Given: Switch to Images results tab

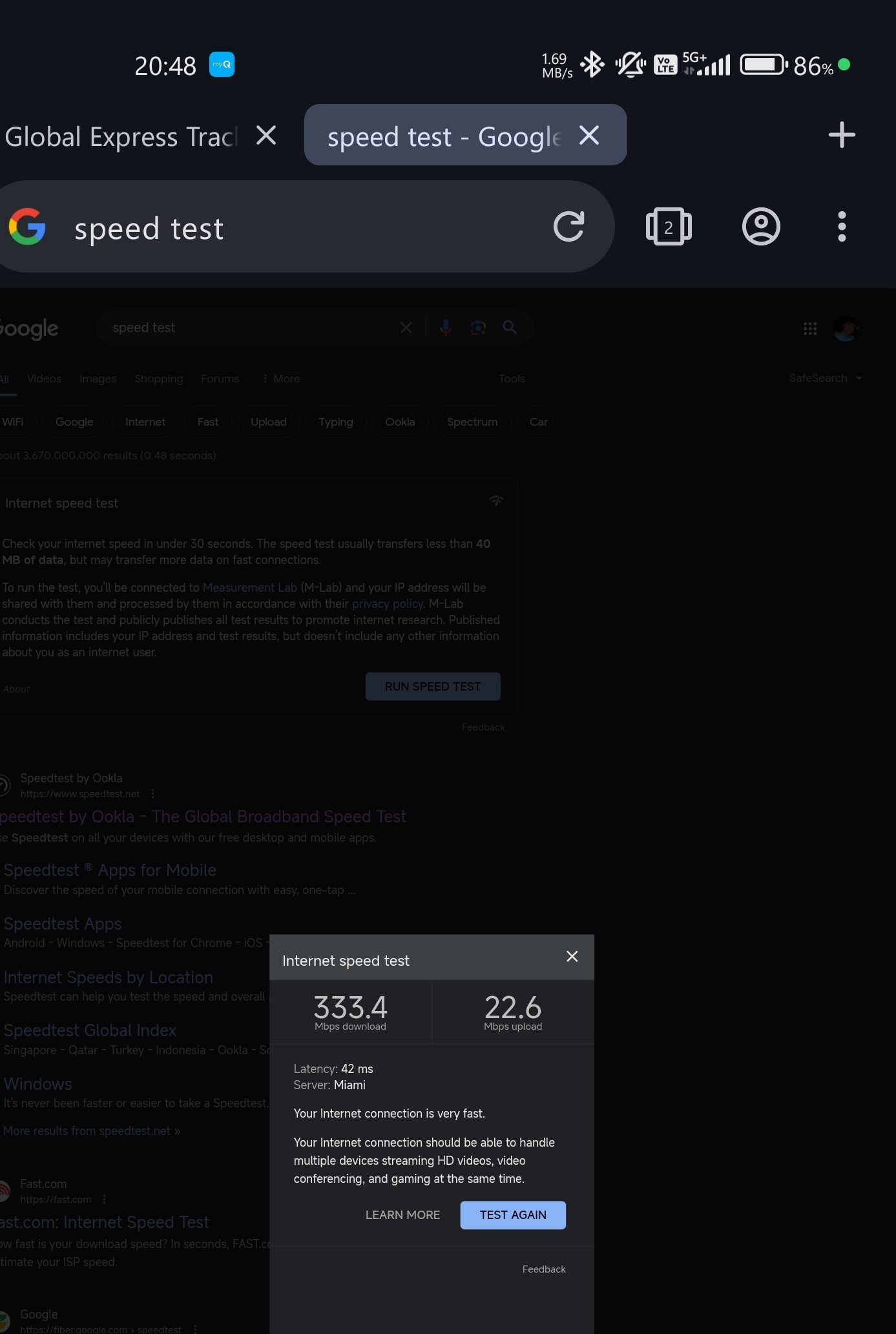Looking at the screenshot, I should [98, 379].
